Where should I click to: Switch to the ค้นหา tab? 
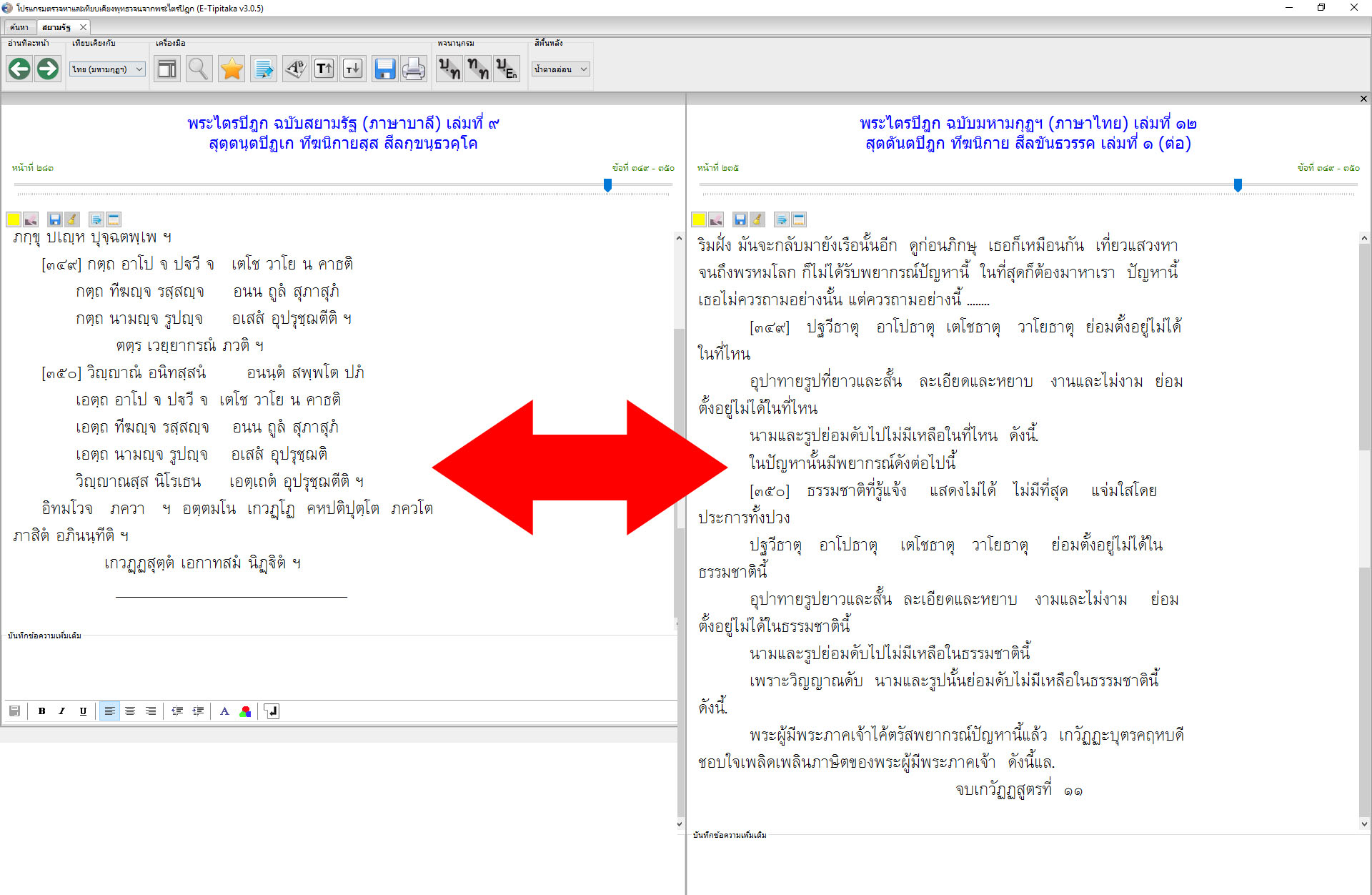pyautogui.click(x=19, y=27)
